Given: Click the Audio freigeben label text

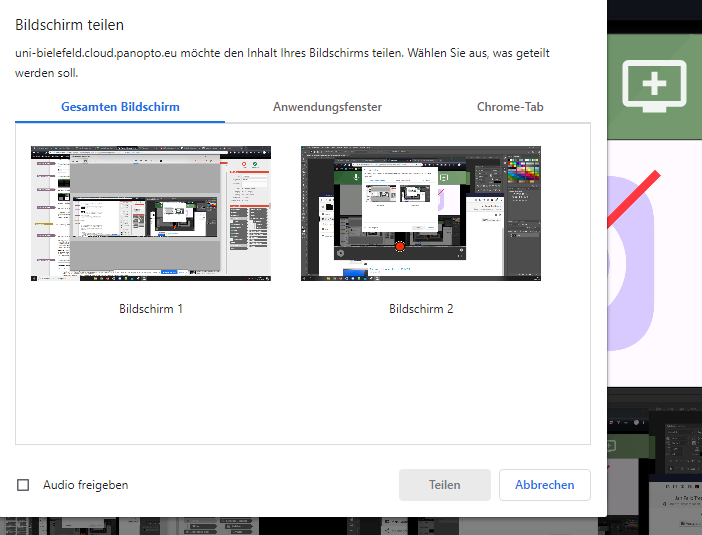Looking at the screenshot, I should [86, 485].
